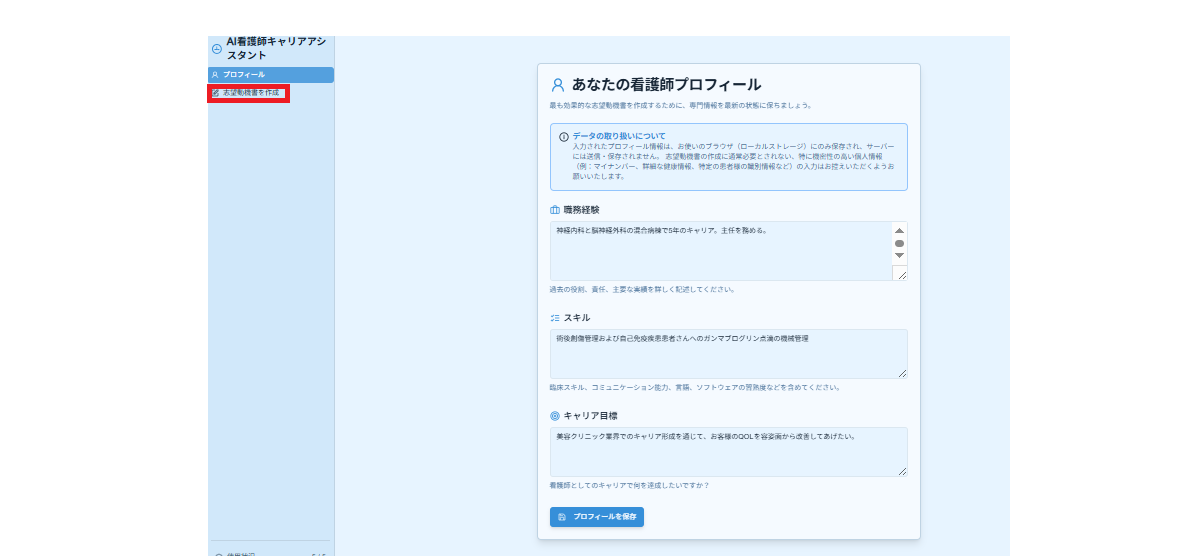Click the up arrow on the 職務経験 scrollbar
Image resolution: width=1177 pixels, height=556 pixels.
pyautogui.click(x=899, y=230)
